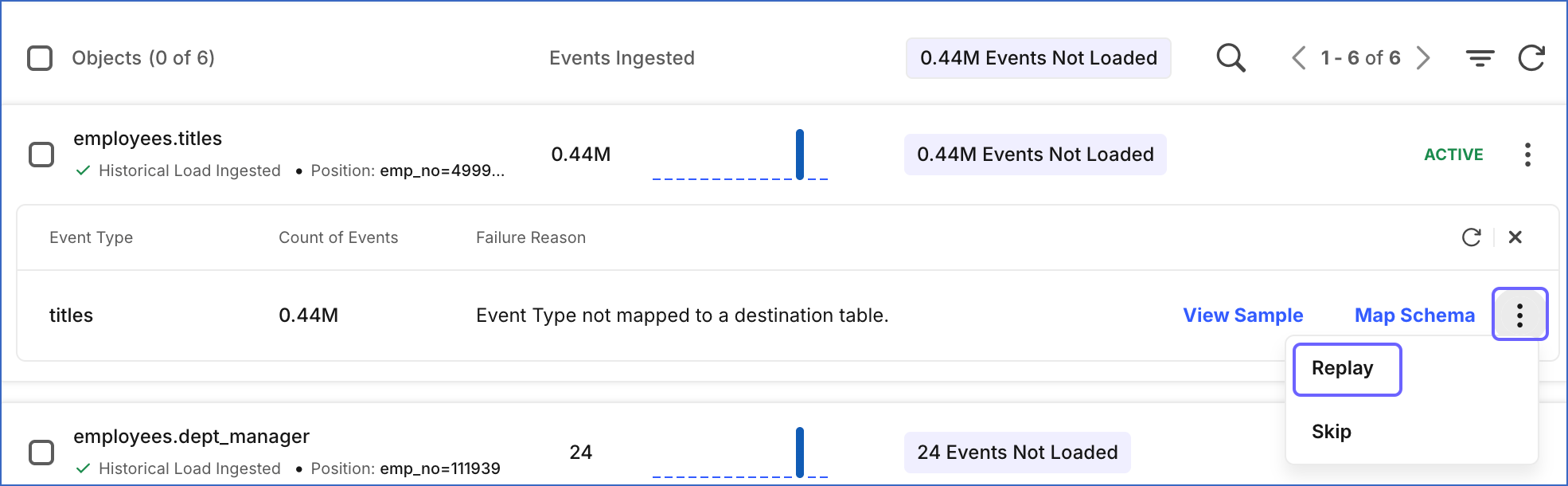Open kebab menu for titles event type
Viewport: 1568px width, 486px height.
click(1519, 315)
